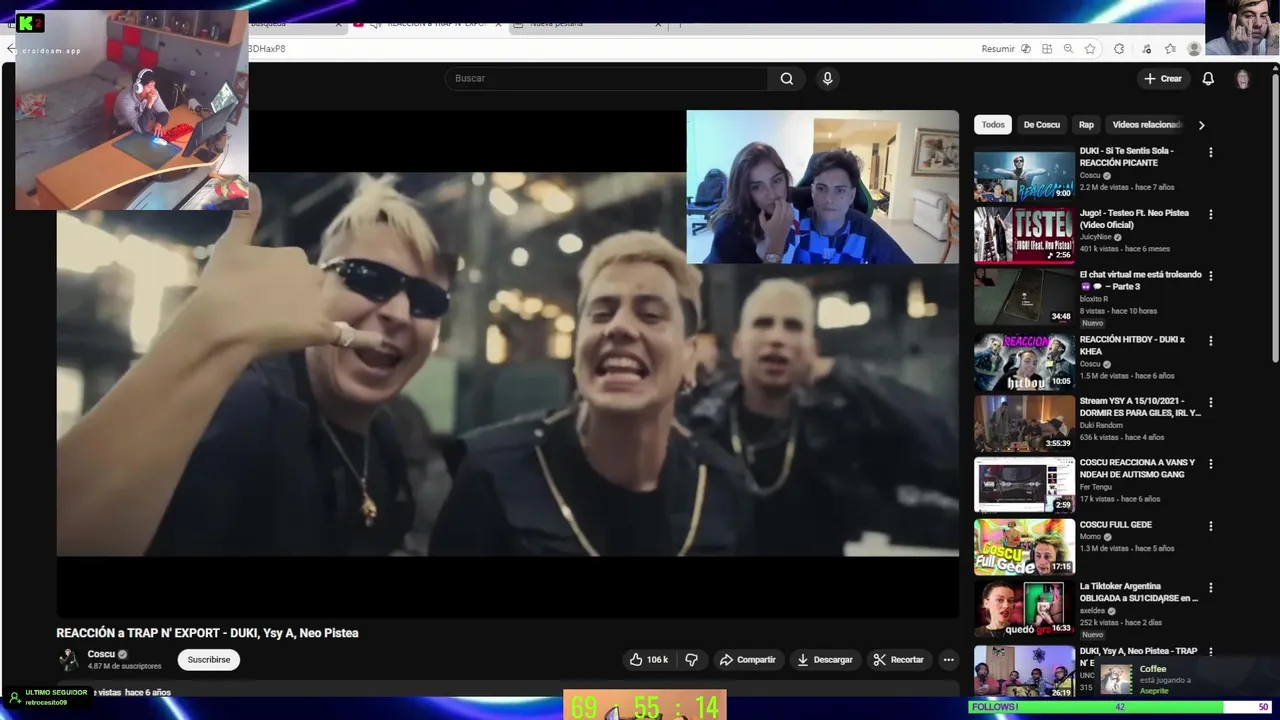Open the browser extensions puzzle icon
The height and width of the screenshot is (720, 1280).
point(1119,49)
